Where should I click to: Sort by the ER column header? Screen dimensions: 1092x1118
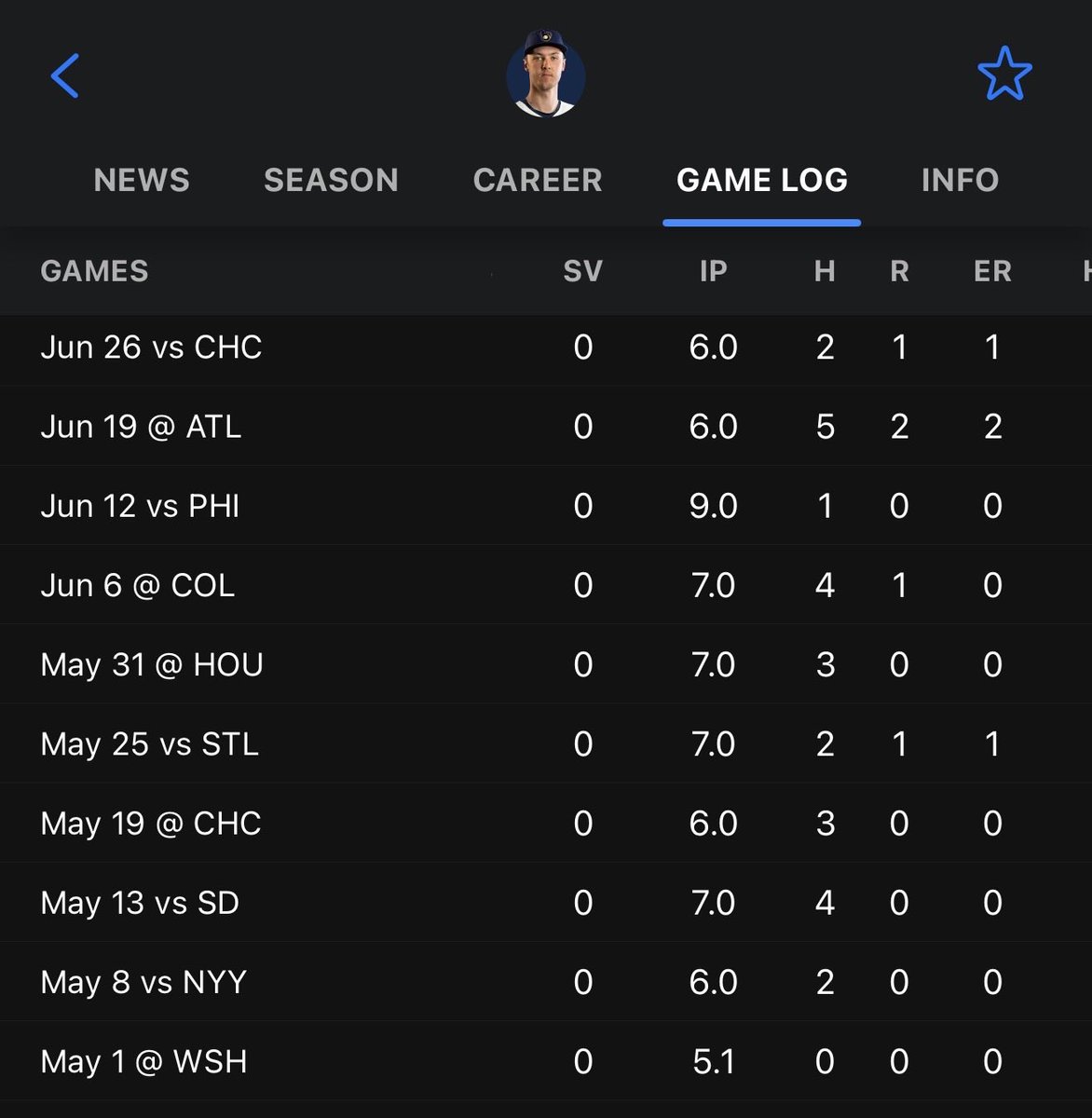click(x=992, y=271)
